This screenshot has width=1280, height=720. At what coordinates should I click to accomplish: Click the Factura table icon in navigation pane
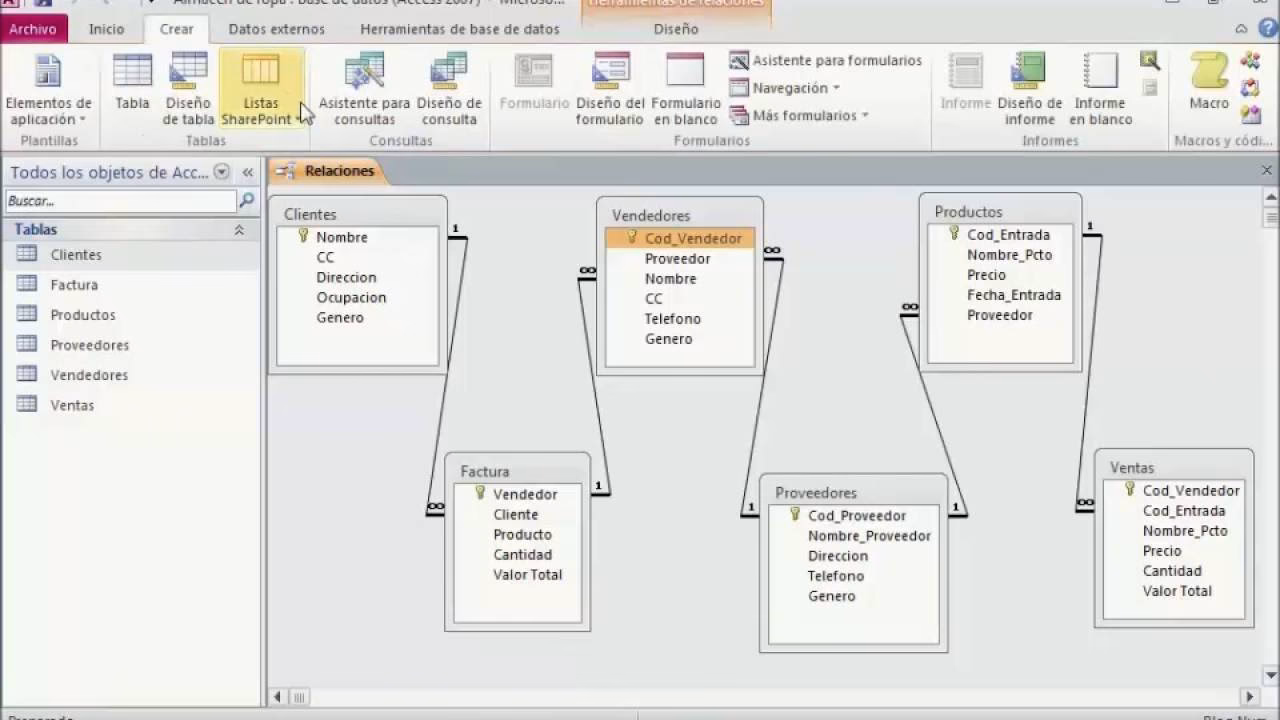pos(27,285)
